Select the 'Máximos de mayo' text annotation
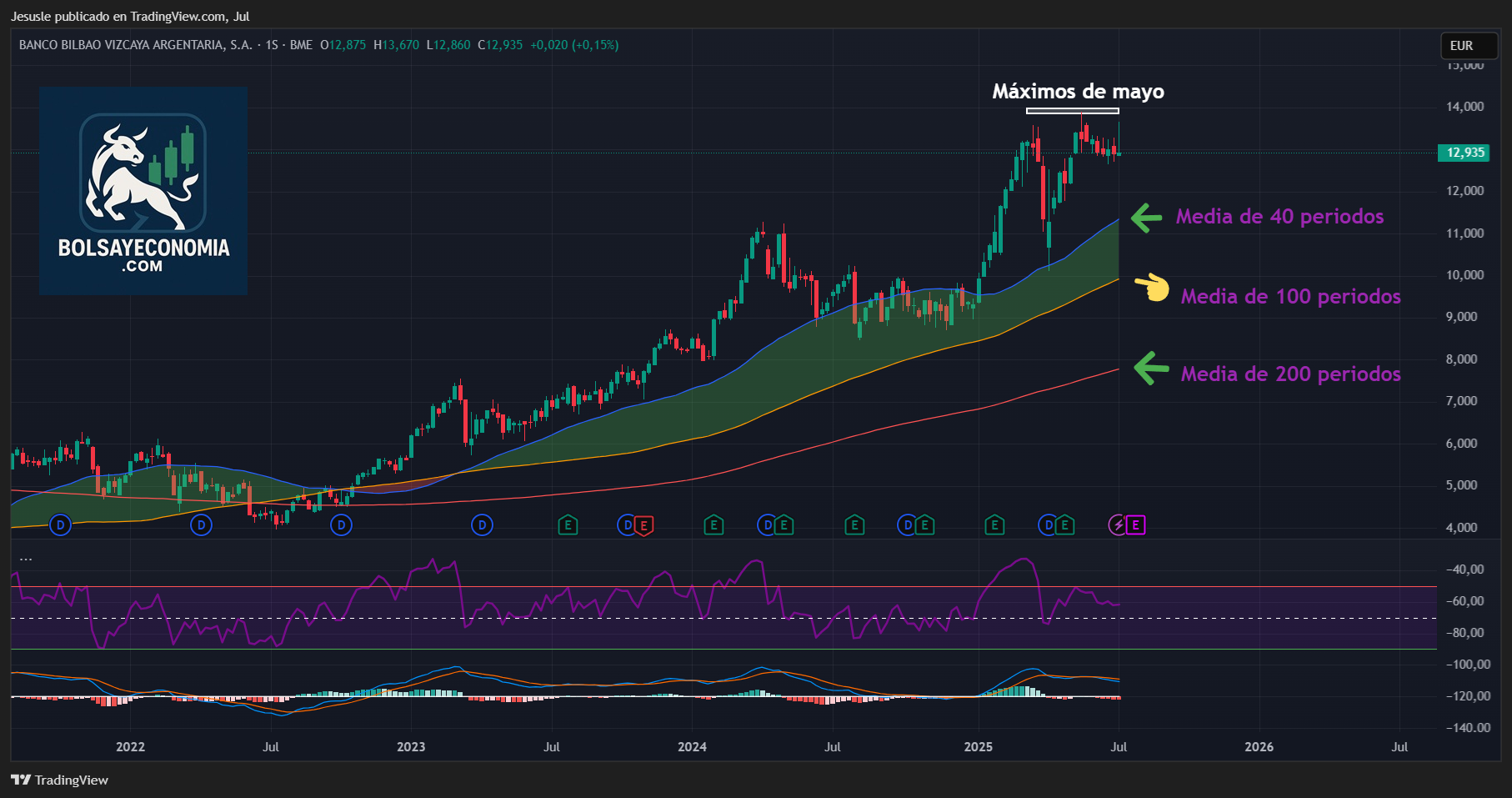This screenshot has height=798, width=1512. pos(1078,92)
